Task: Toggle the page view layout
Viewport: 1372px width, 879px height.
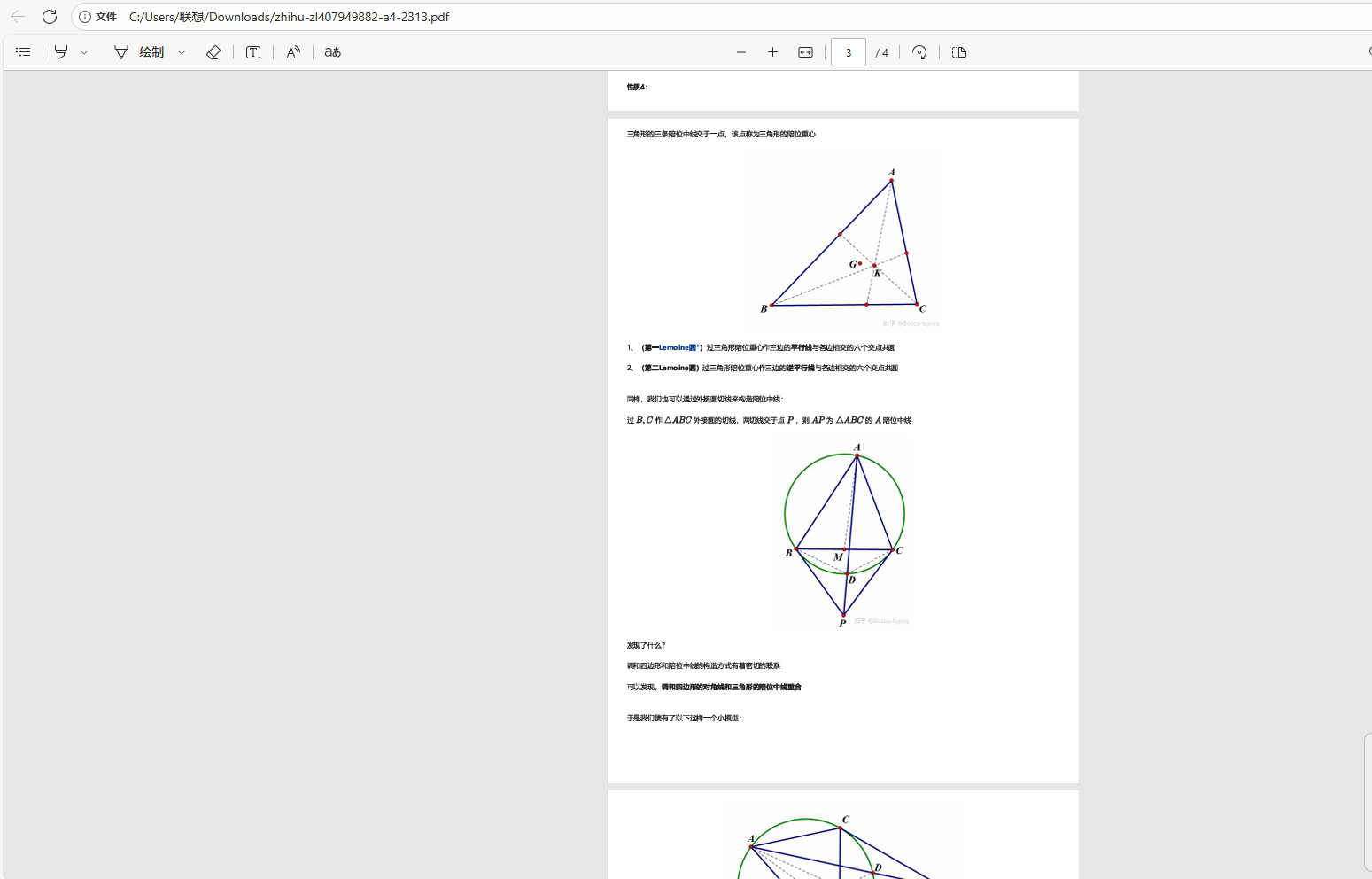Action: pyautogui.click(x=959, y=52)
